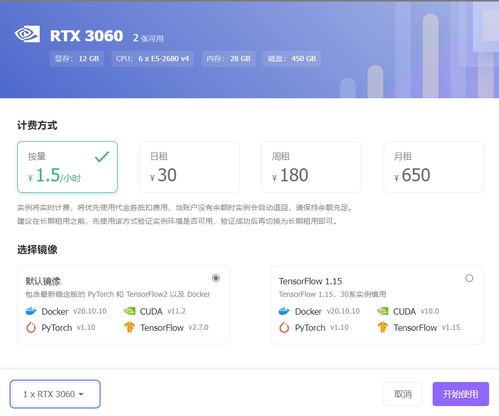Image resolution: width=499 pixels, height=416 pixels.
Task: Click the NVIDIA logo beside RTX 3060
Action: pyautogui.click(x=27, y=34)
